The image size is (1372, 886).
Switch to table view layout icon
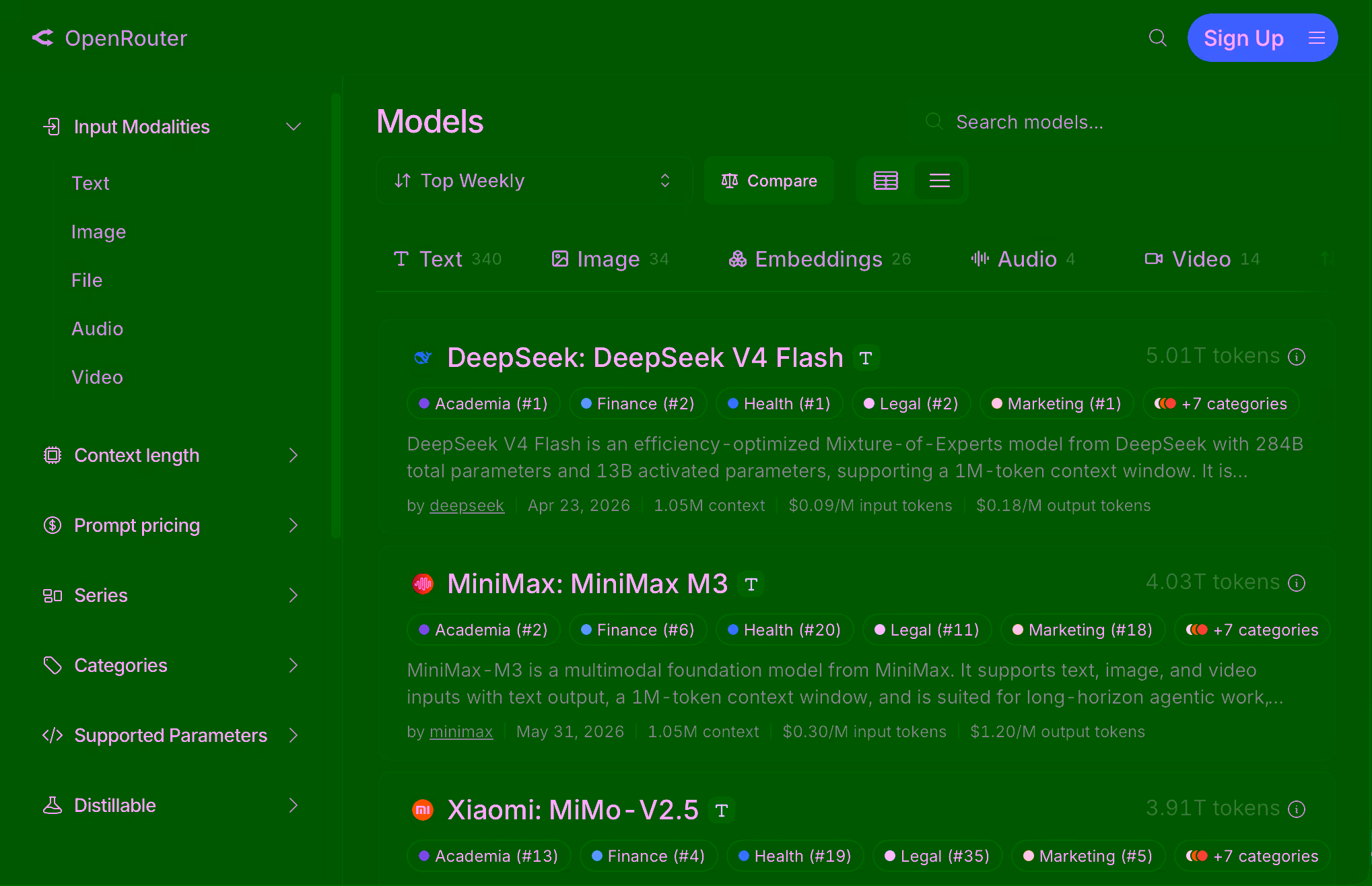885,180
